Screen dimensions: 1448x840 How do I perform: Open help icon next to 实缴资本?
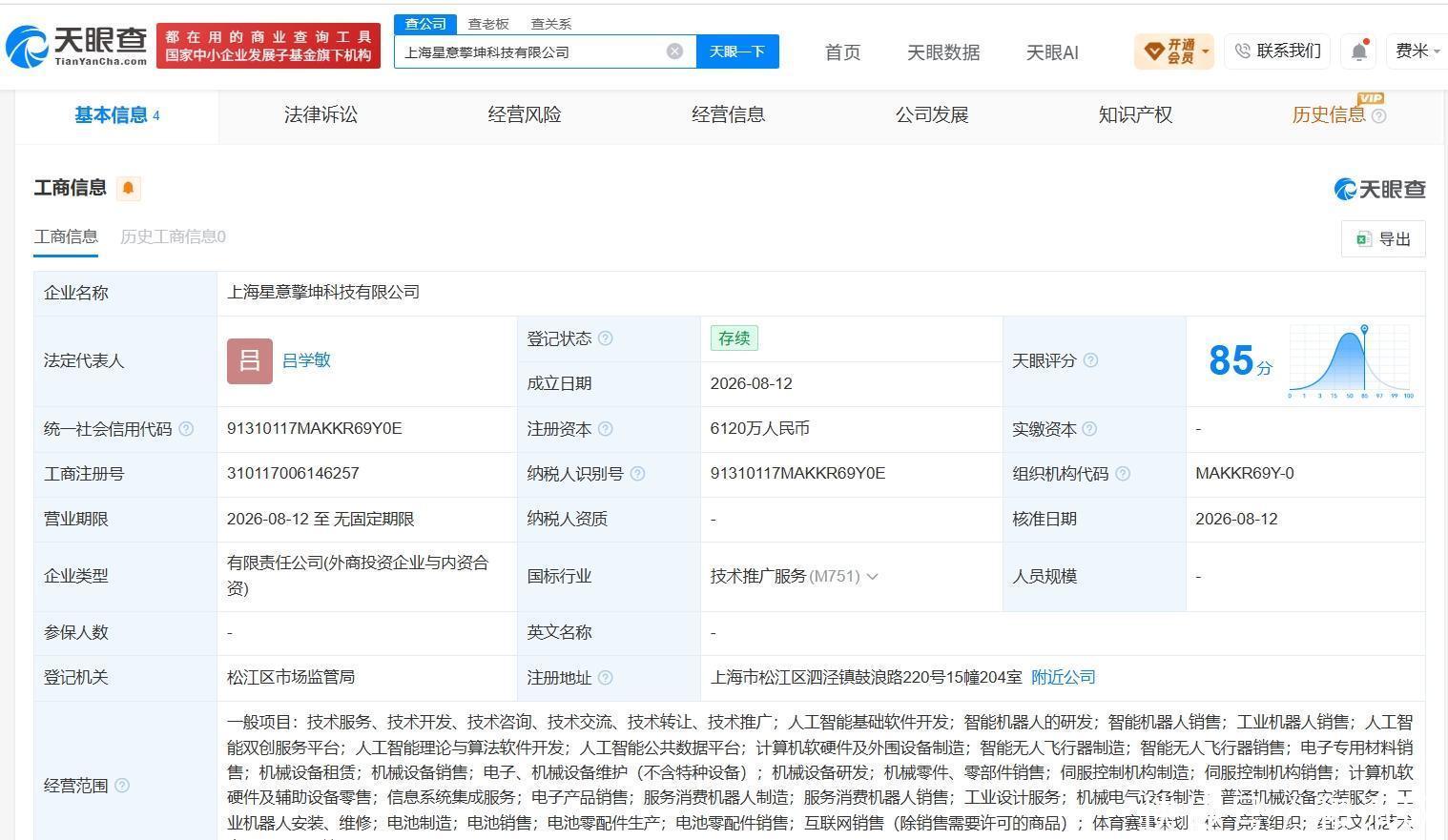click(1089, 429)
